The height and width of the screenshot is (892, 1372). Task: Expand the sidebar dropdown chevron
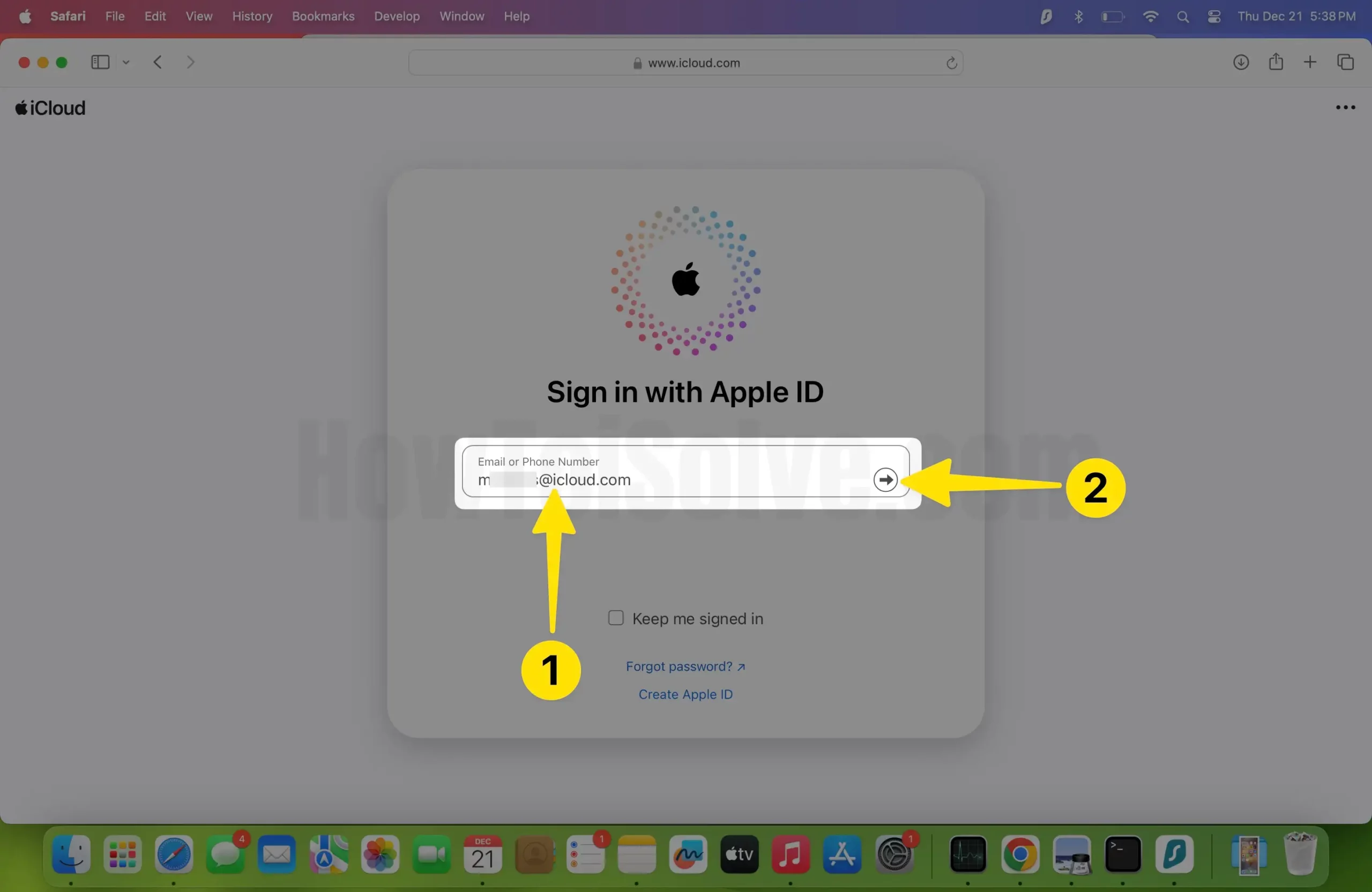click(x=125, y=62)
